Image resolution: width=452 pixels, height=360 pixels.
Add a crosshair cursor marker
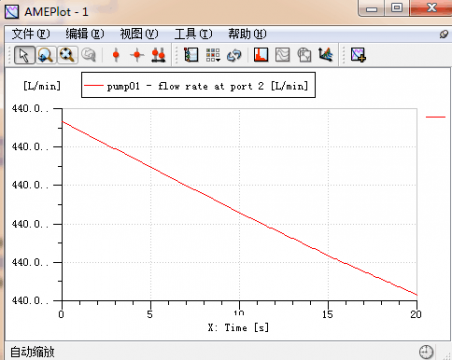[x=137, y=55]
